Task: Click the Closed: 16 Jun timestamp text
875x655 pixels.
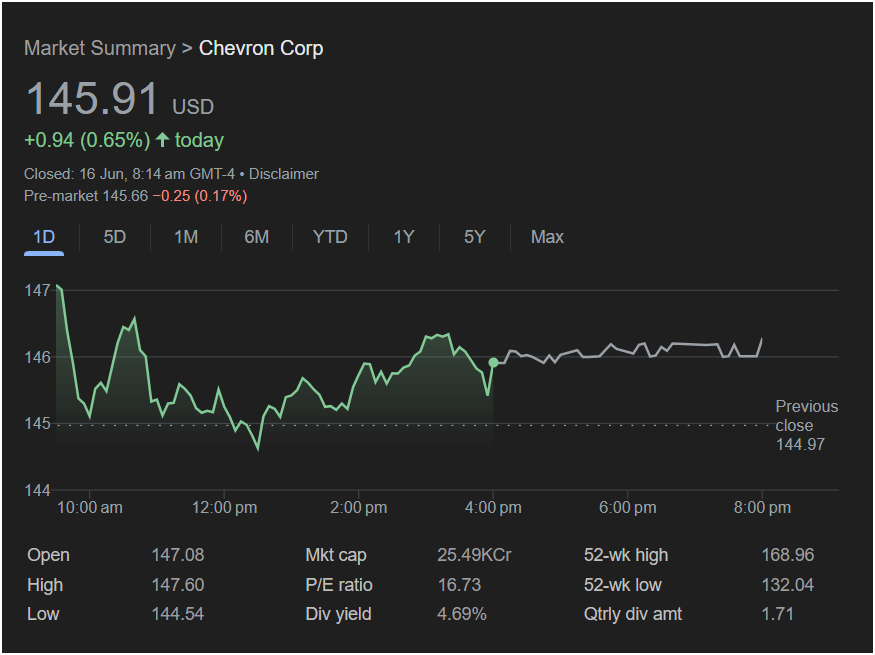Action: pyautogui.click(x=129, y=174)
